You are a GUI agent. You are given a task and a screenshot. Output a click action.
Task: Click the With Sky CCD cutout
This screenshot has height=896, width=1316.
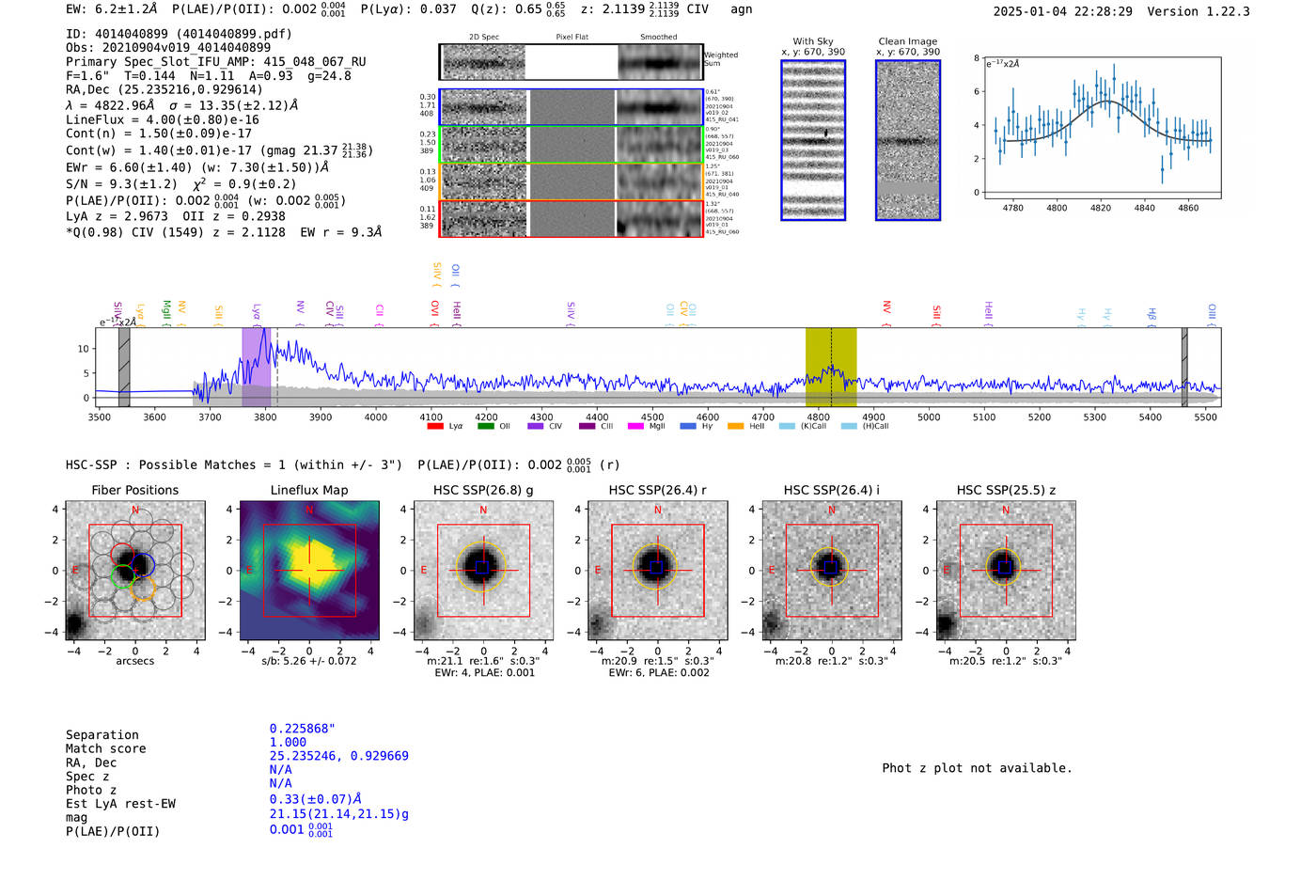pyautogui.click(x=813, y=140)
